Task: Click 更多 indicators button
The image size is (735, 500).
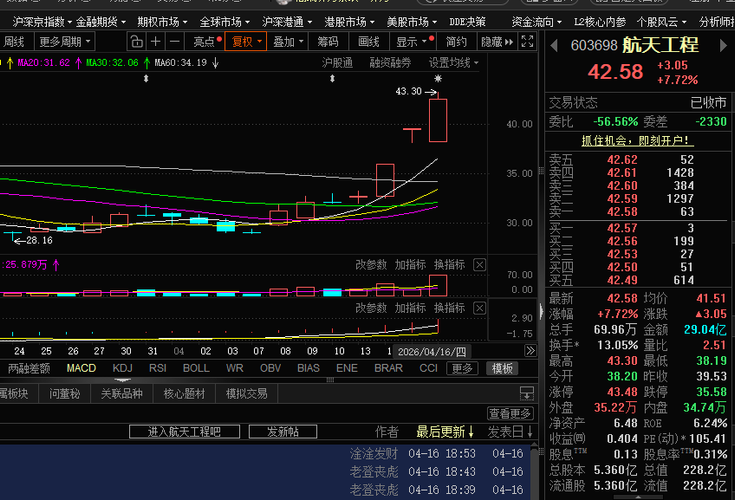Action: [x=462, y=368]
